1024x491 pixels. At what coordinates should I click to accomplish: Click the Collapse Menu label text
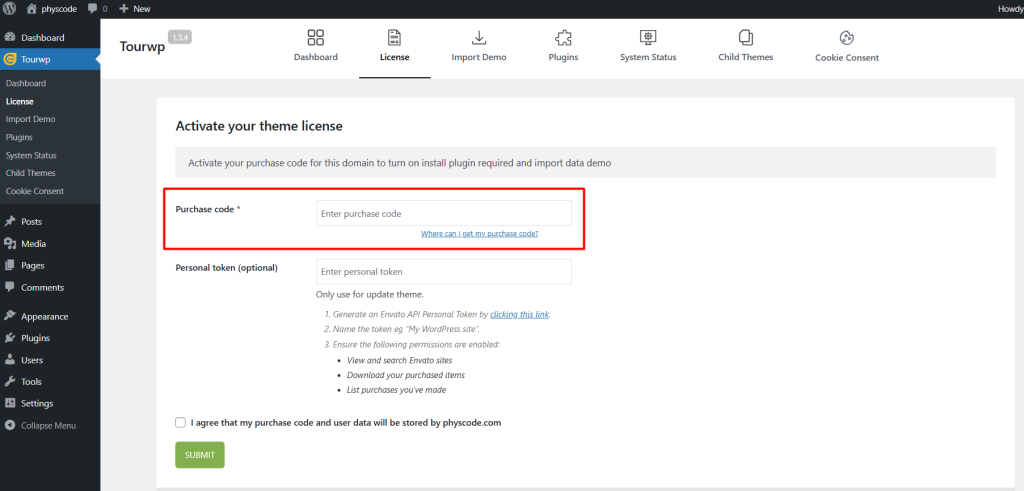[48, 426]
